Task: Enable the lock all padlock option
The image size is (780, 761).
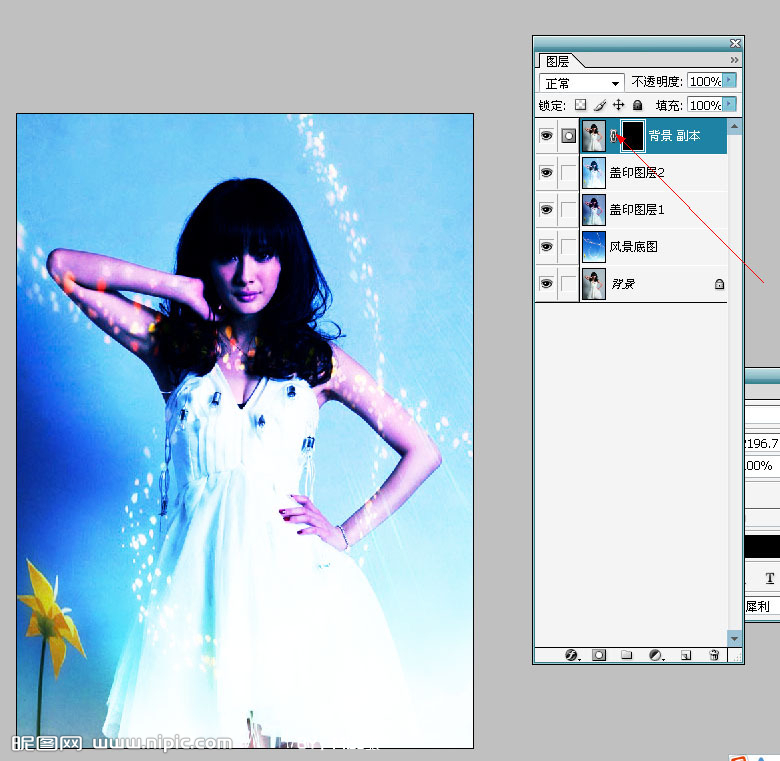Action: pyautogui.click(x=638, y=105)
